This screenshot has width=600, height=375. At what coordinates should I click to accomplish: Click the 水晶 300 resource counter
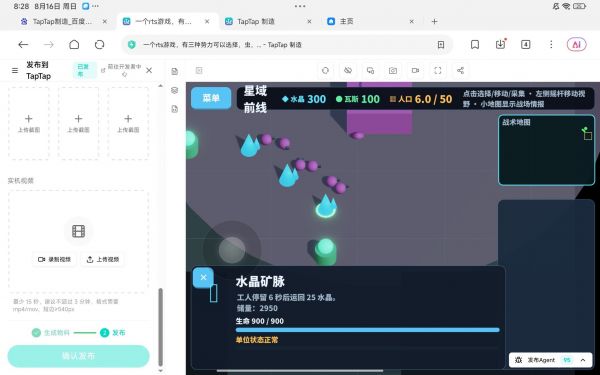tap(304, 99)
